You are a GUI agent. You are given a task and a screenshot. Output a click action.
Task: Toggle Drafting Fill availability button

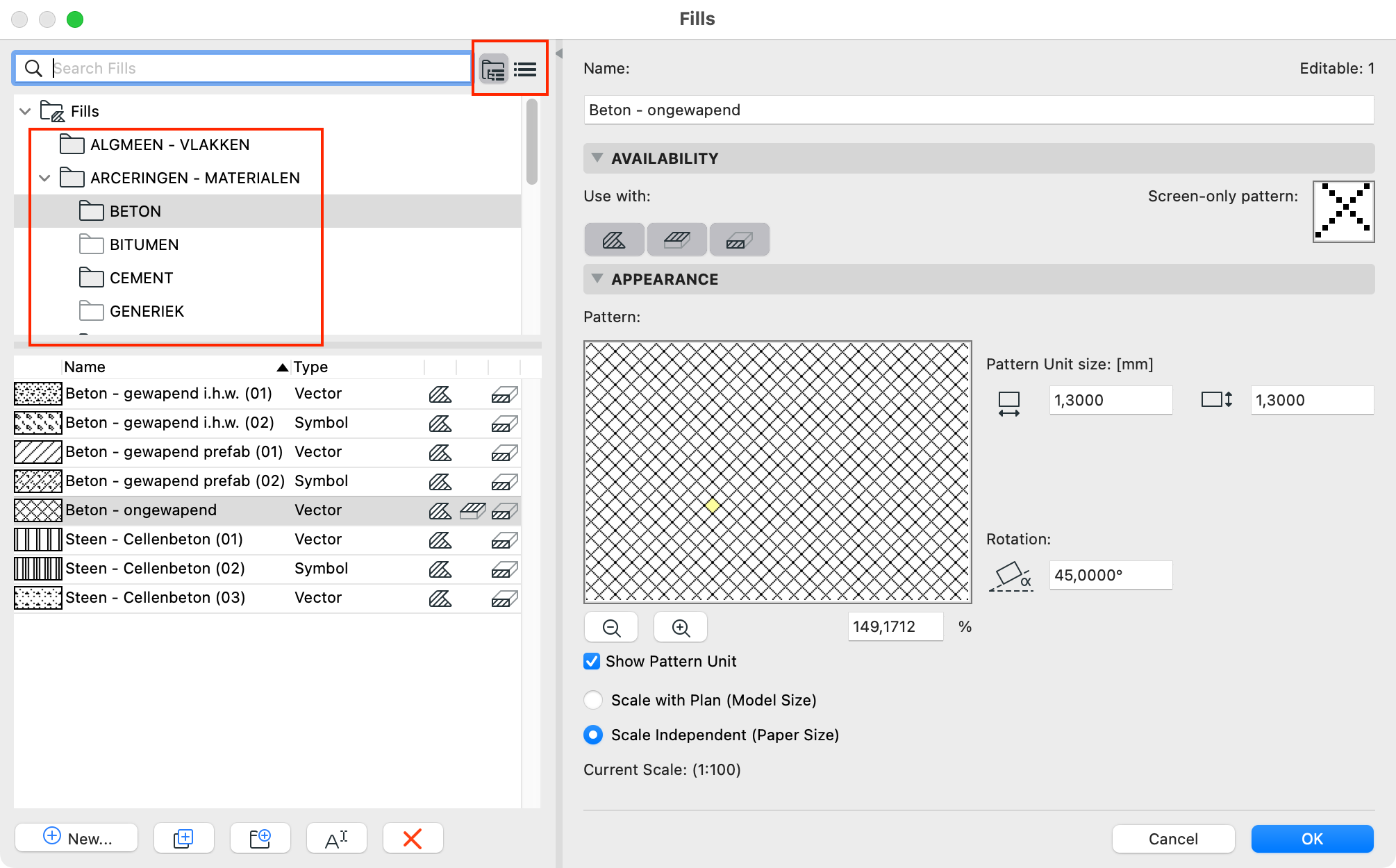coord(614,240)
